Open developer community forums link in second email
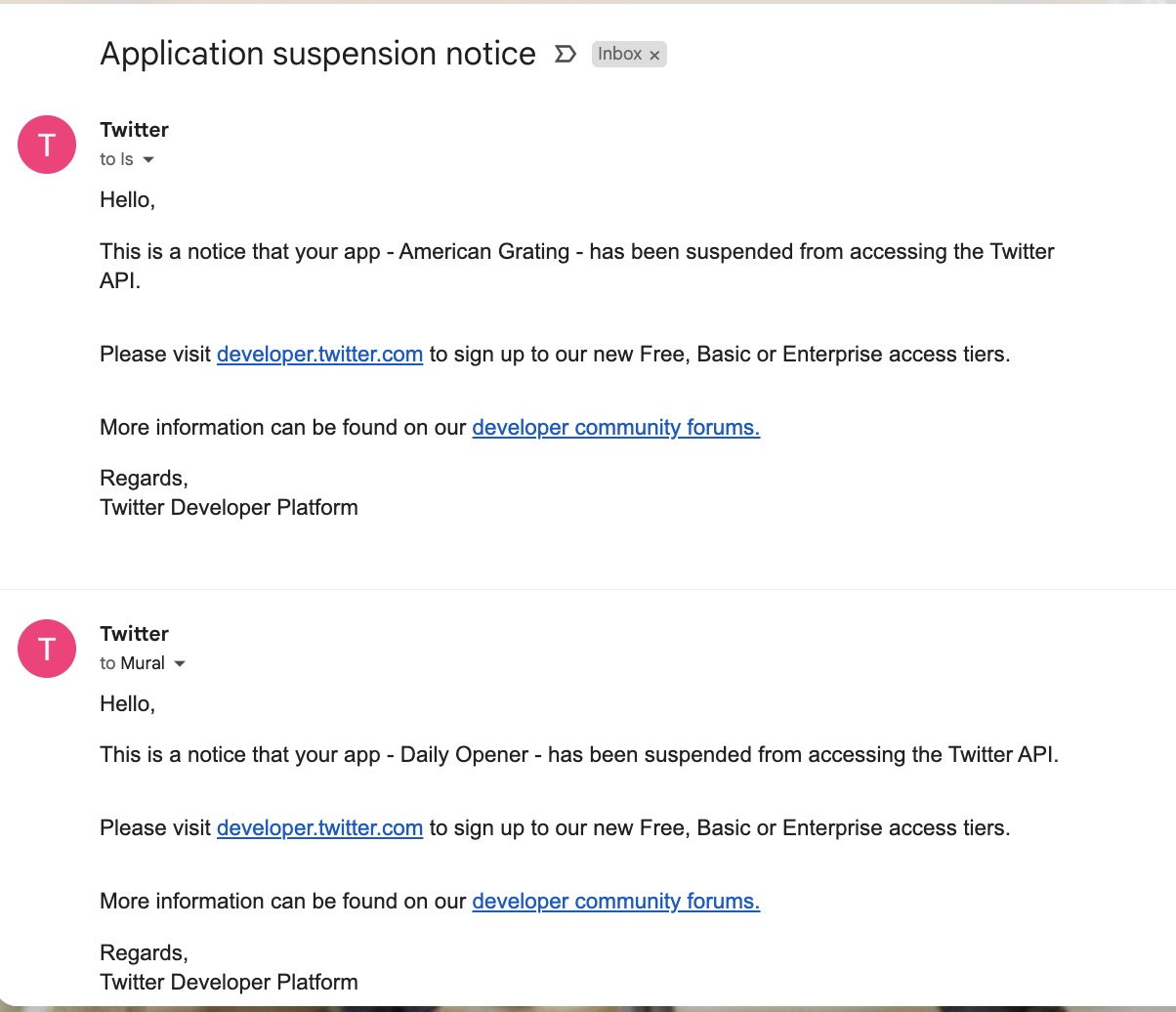Viewport: 1176px width, 1012px height. click(616, 901)
